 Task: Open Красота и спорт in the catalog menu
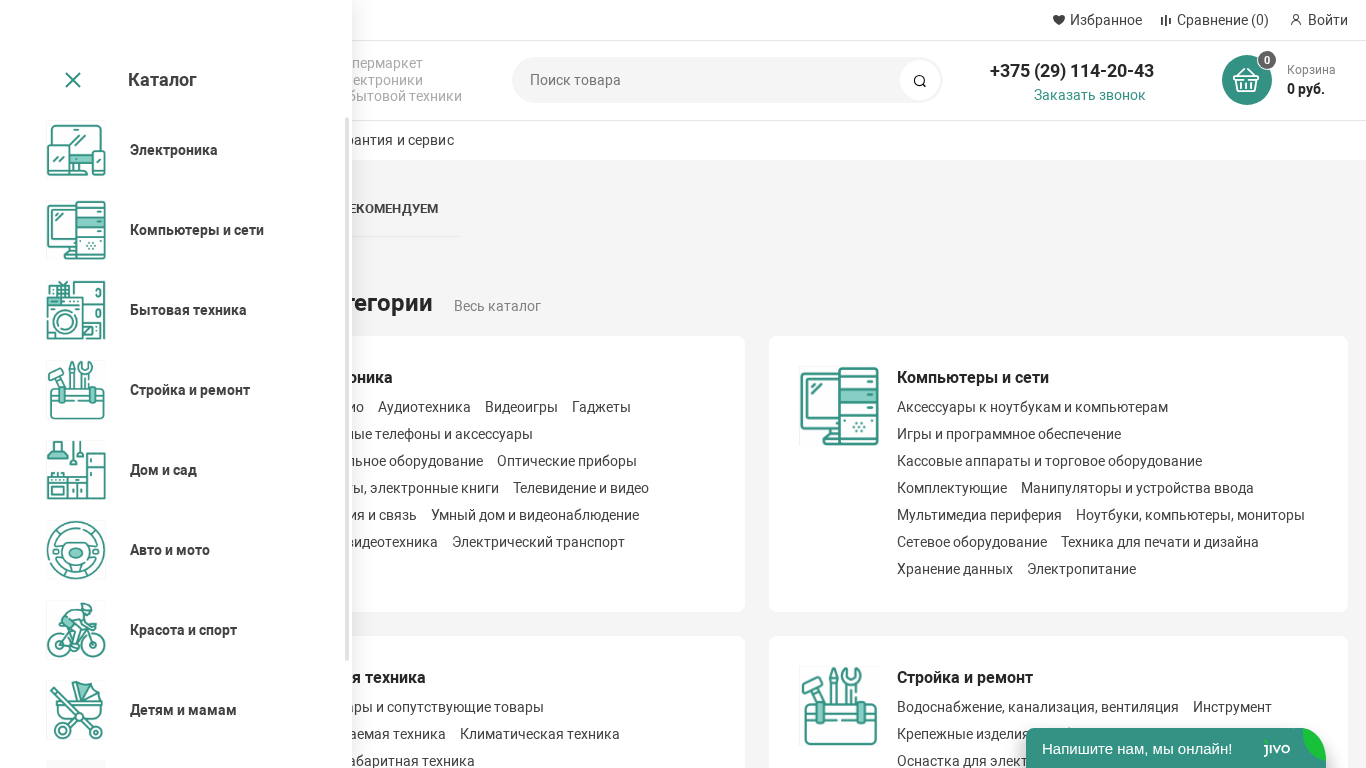pos(183,630)
